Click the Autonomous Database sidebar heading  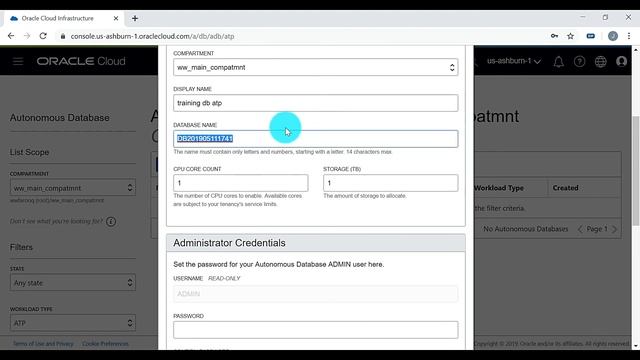pyautogui.click(x=60, y=118)
